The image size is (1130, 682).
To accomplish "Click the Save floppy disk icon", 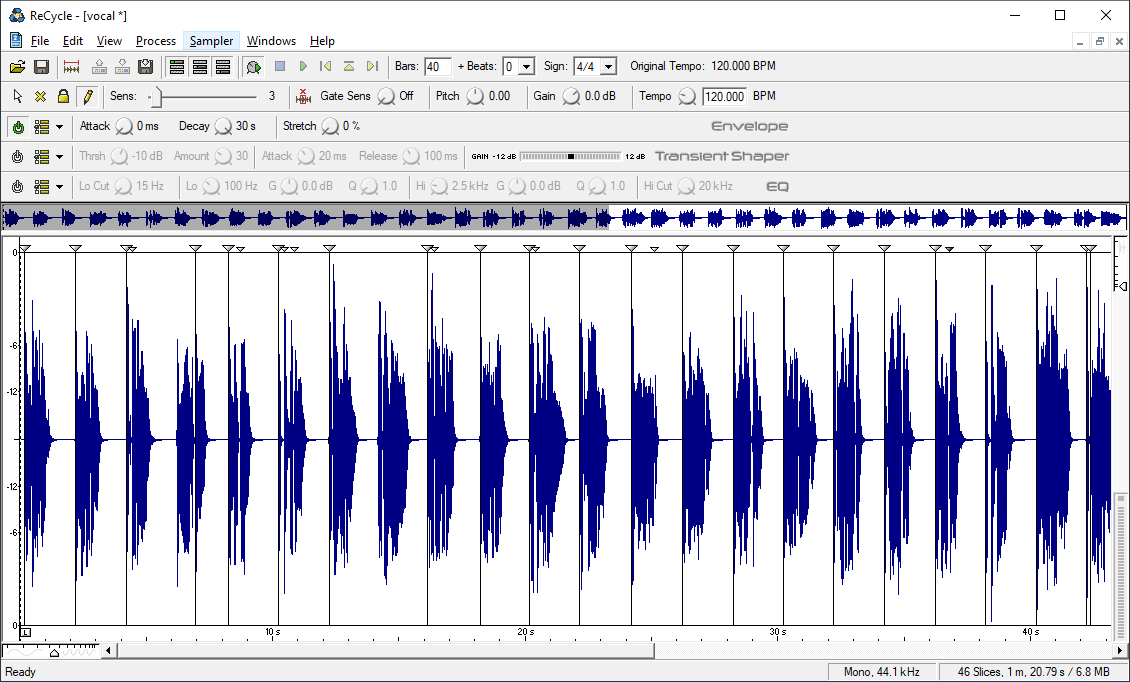I will click(41, 67).
